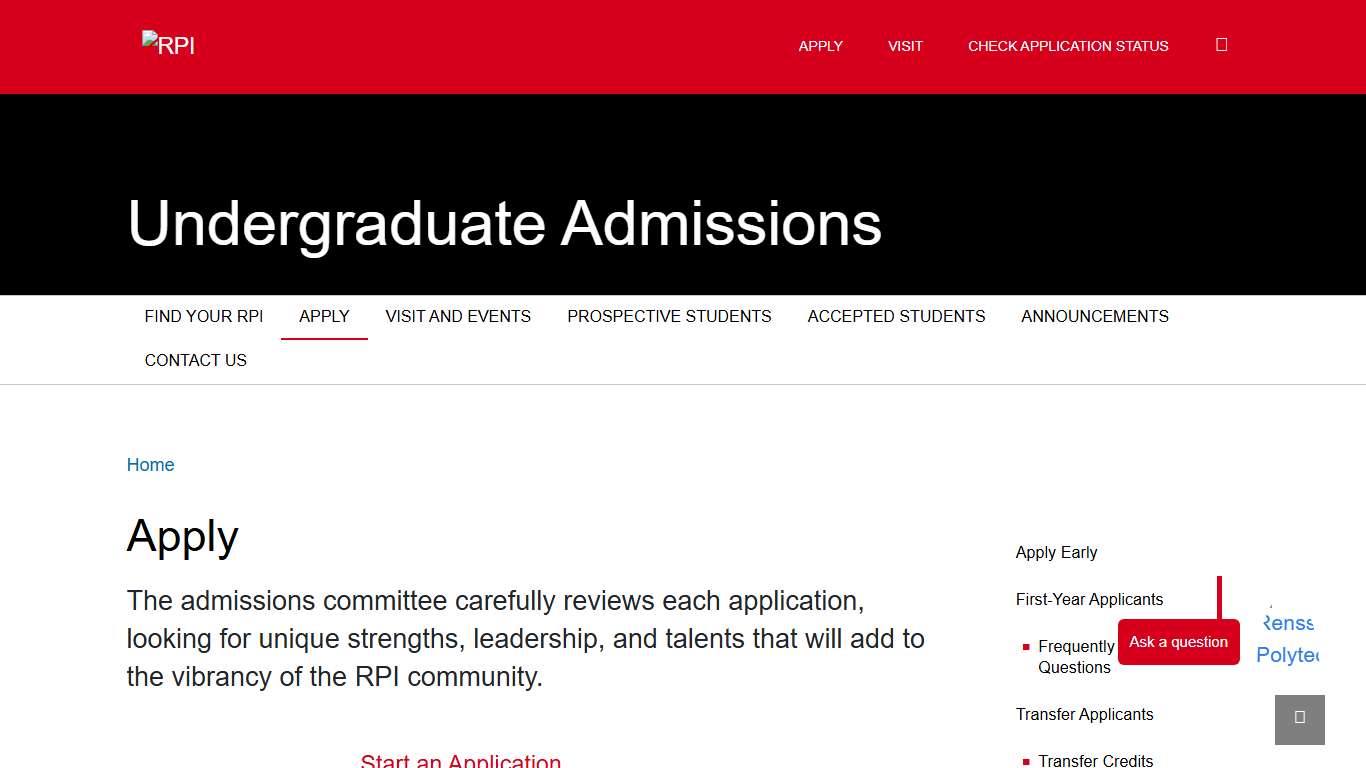Open the Apply Early sidebar link

[x=1056, y=552]
